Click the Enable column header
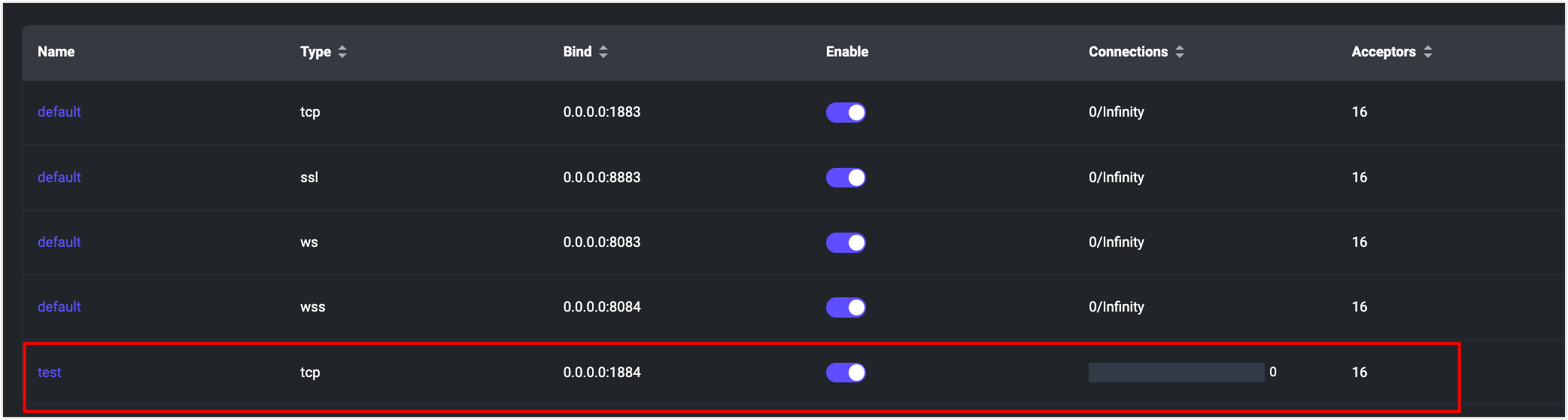 (x=847, y=52)
